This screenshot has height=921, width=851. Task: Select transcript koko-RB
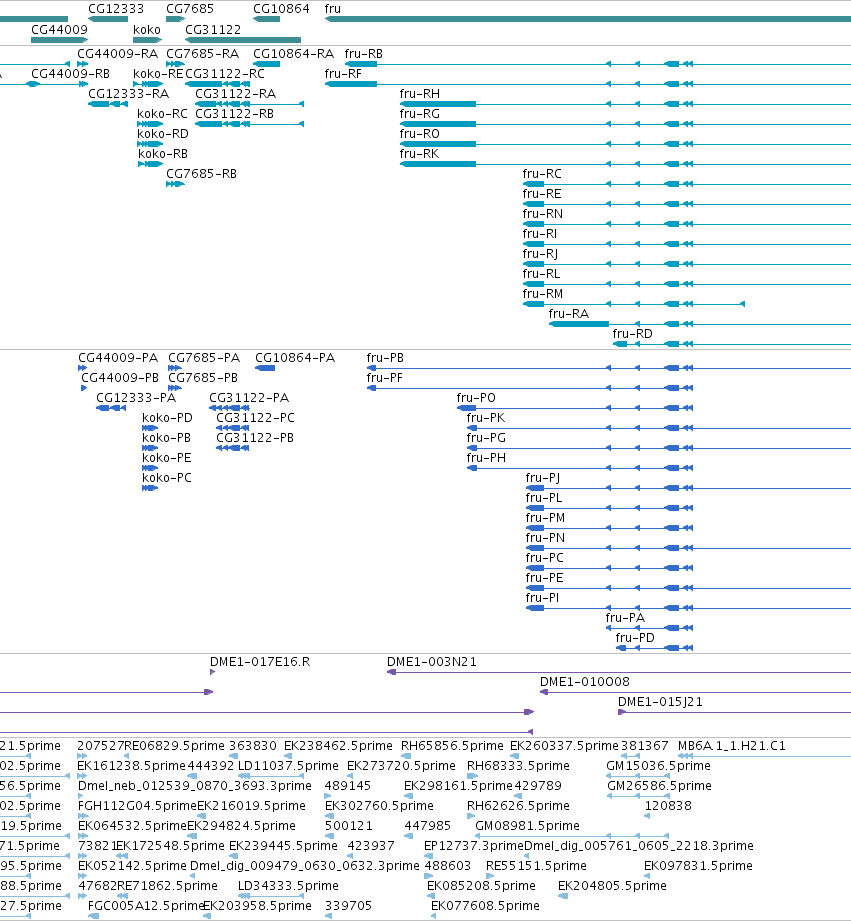point(163,154)
